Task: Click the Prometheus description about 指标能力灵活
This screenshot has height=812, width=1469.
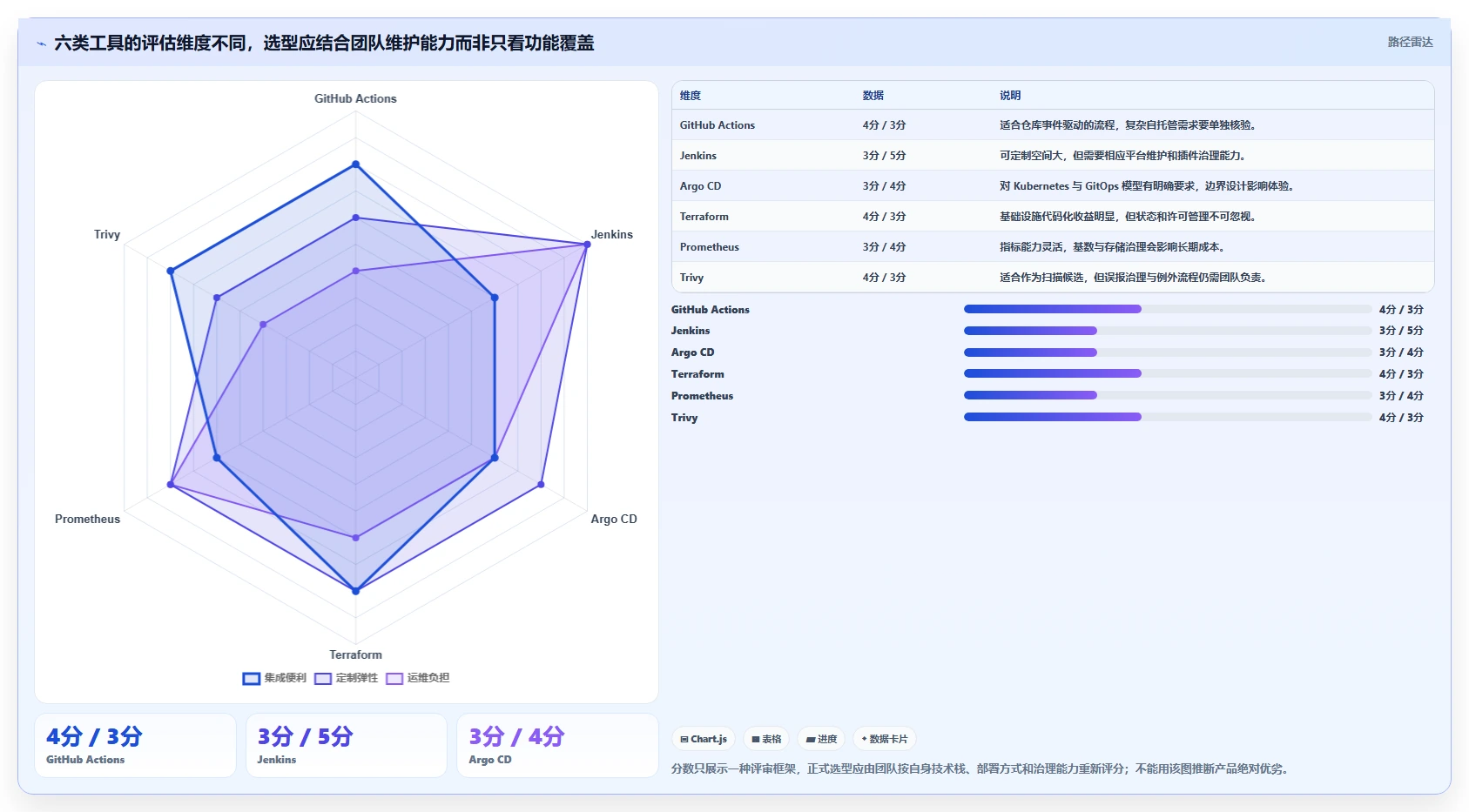Action: pos(1113,247)
